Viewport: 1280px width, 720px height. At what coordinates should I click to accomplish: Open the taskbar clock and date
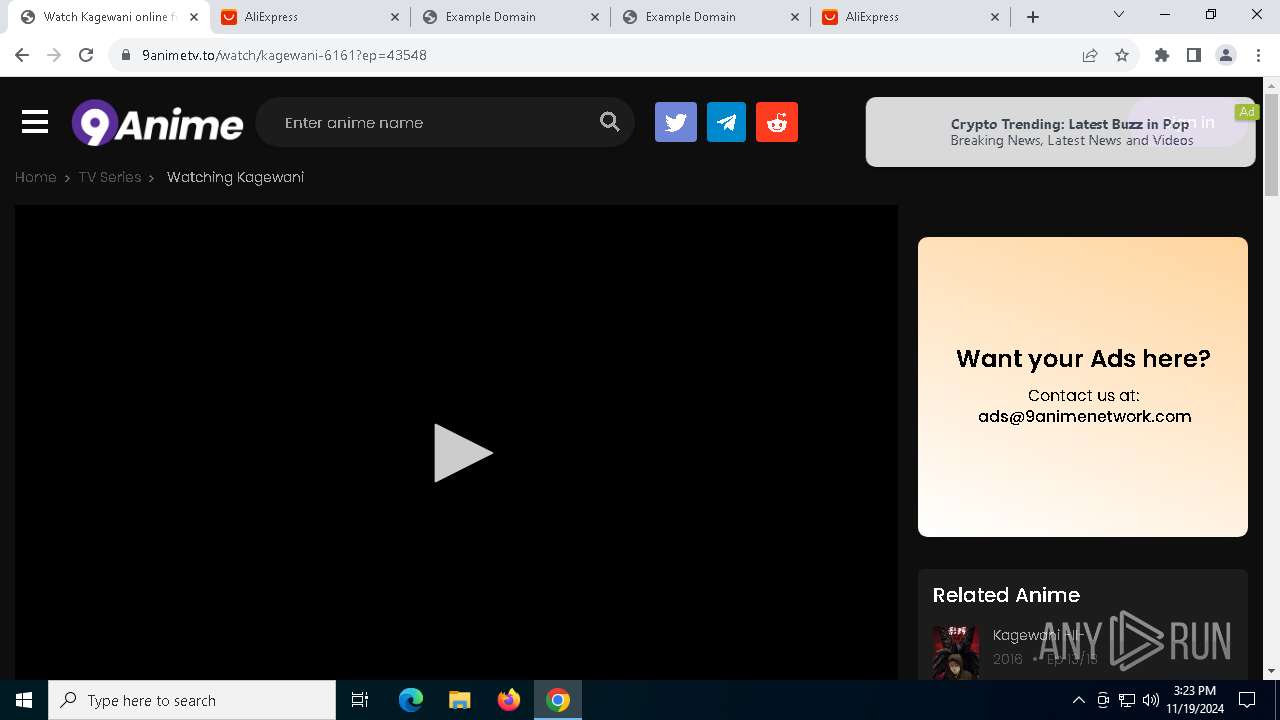point(1194,700)
